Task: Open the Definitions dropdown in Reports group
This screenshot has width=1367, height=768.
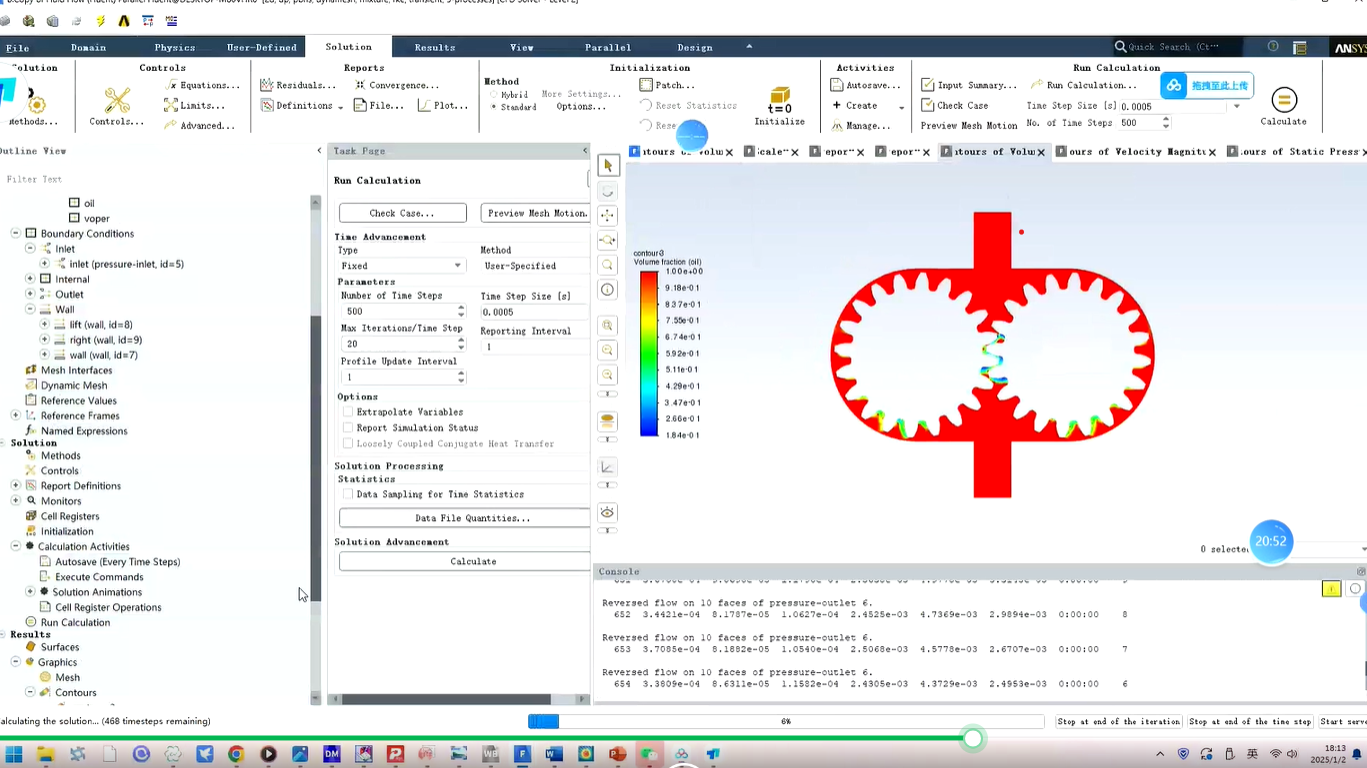Action: point(301,105)
